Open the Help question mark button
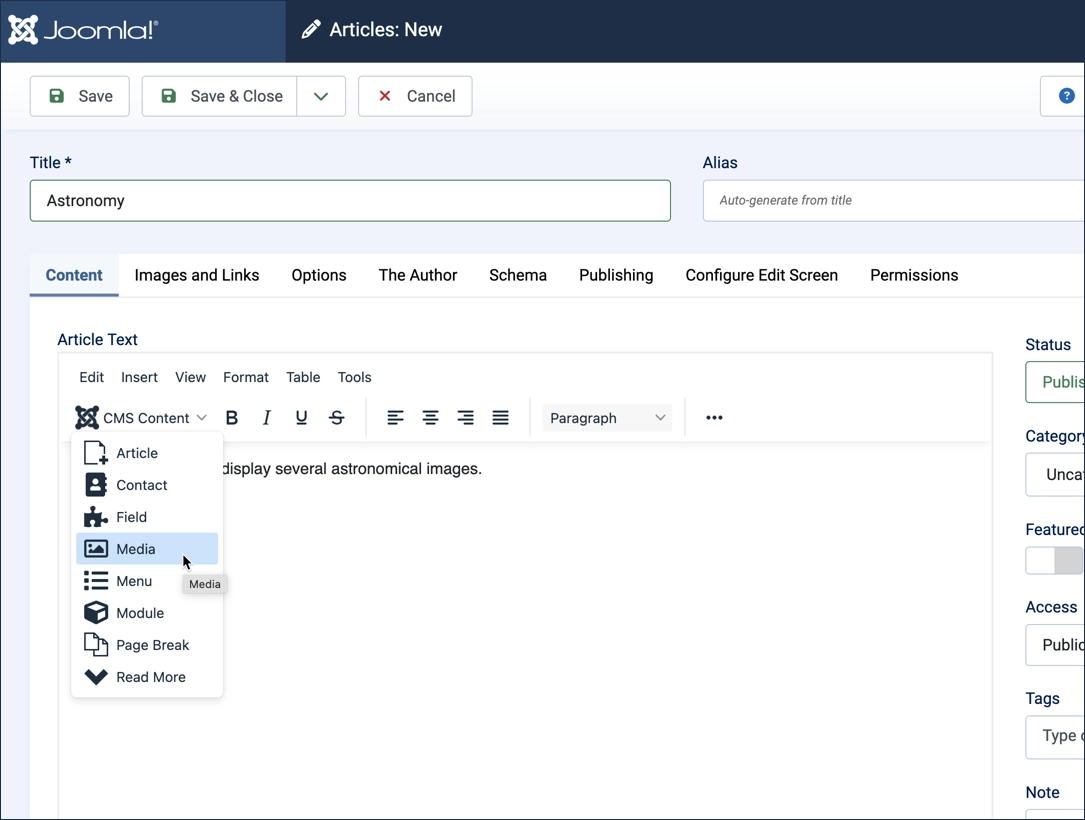This screenshot has width=1085, height=820. 1066,96
